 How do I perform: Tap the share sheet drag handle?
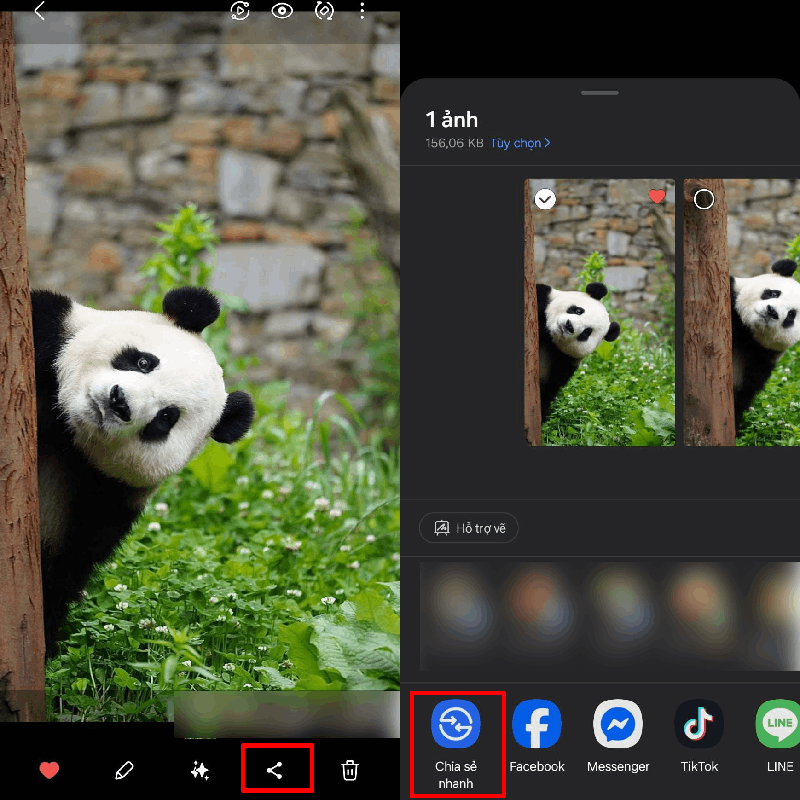[x=600, y=92]
